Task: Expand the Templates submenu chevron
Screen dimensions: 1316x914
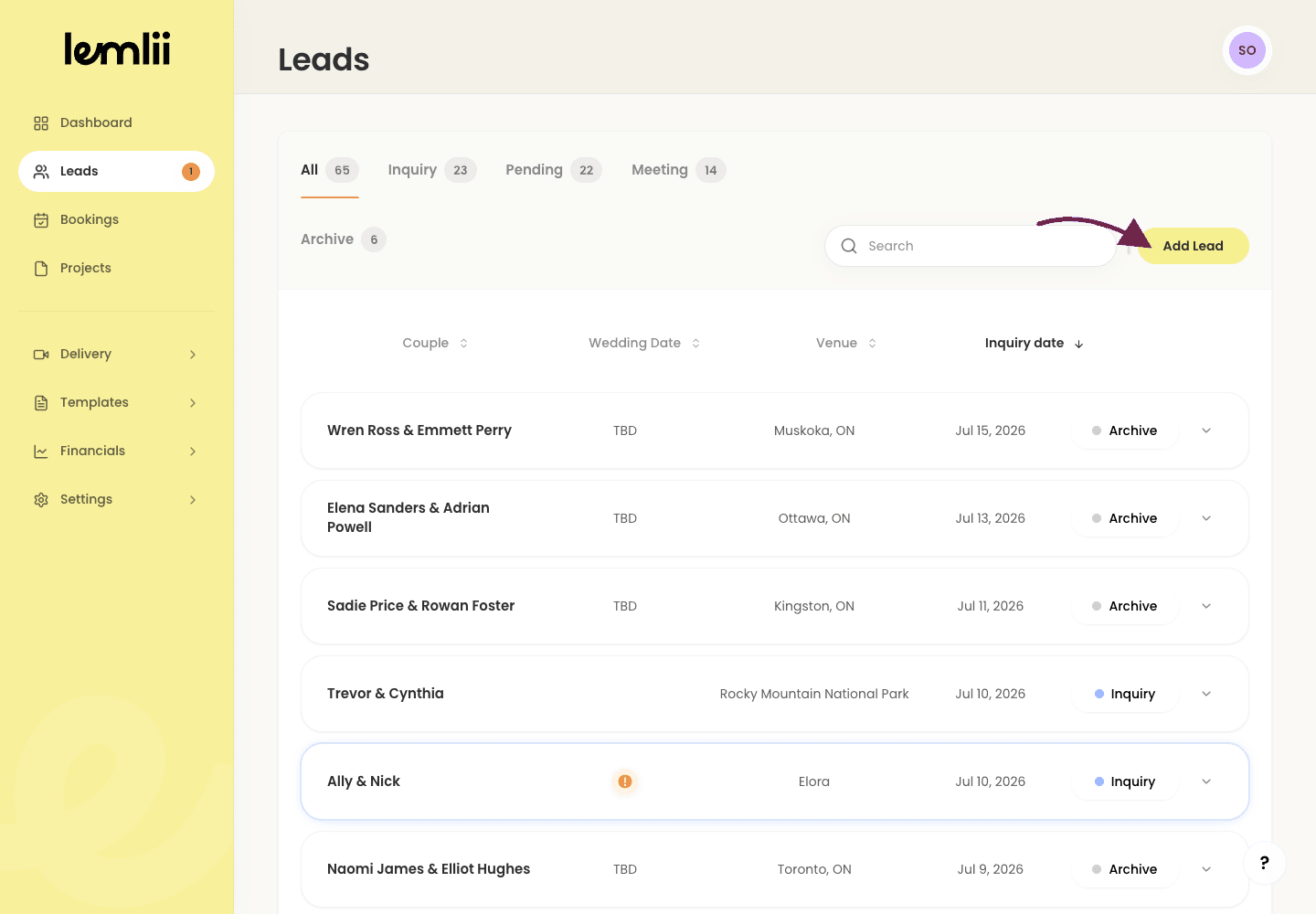Action: click(193, 402)
